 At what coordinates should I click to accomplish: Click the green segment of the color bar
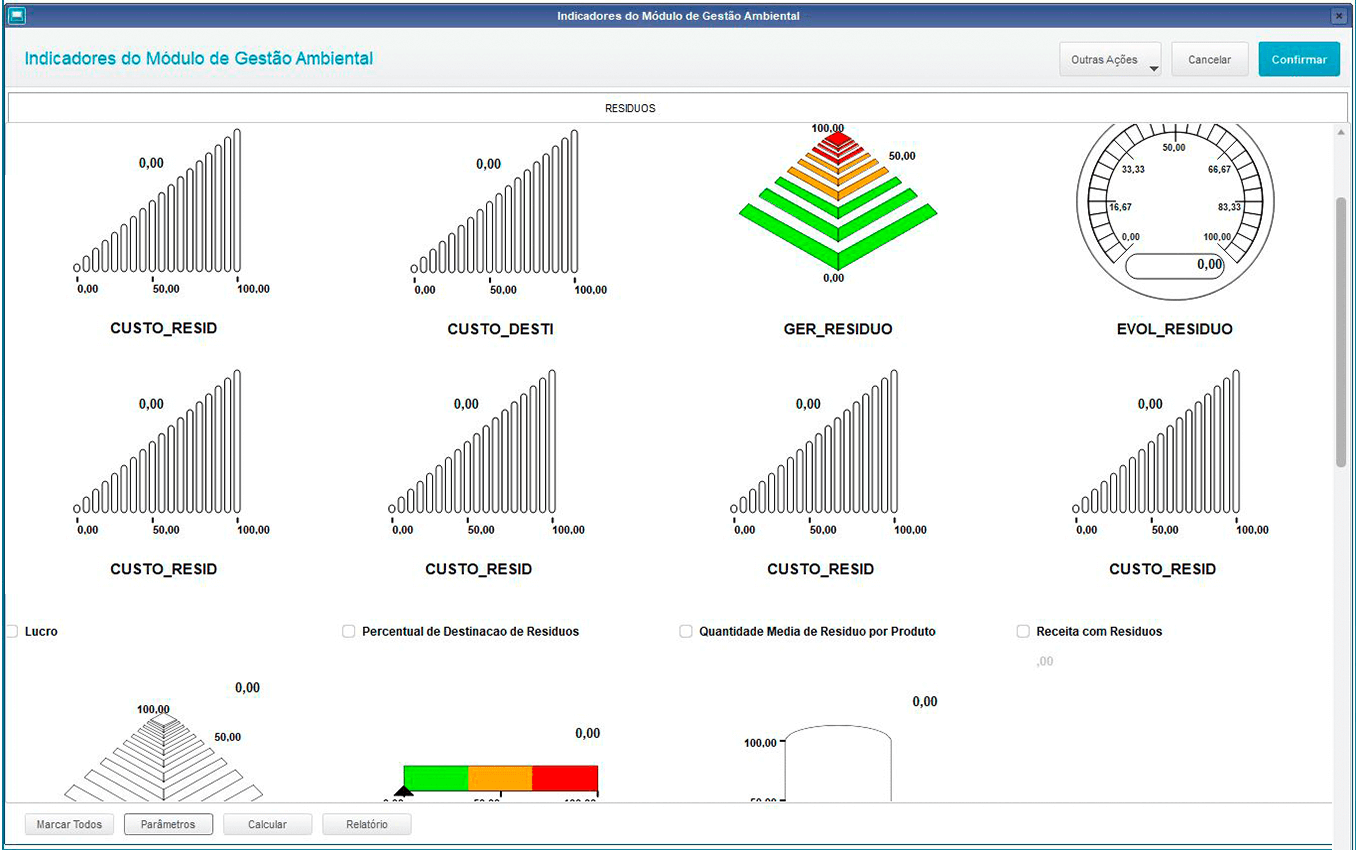[436, 778]
